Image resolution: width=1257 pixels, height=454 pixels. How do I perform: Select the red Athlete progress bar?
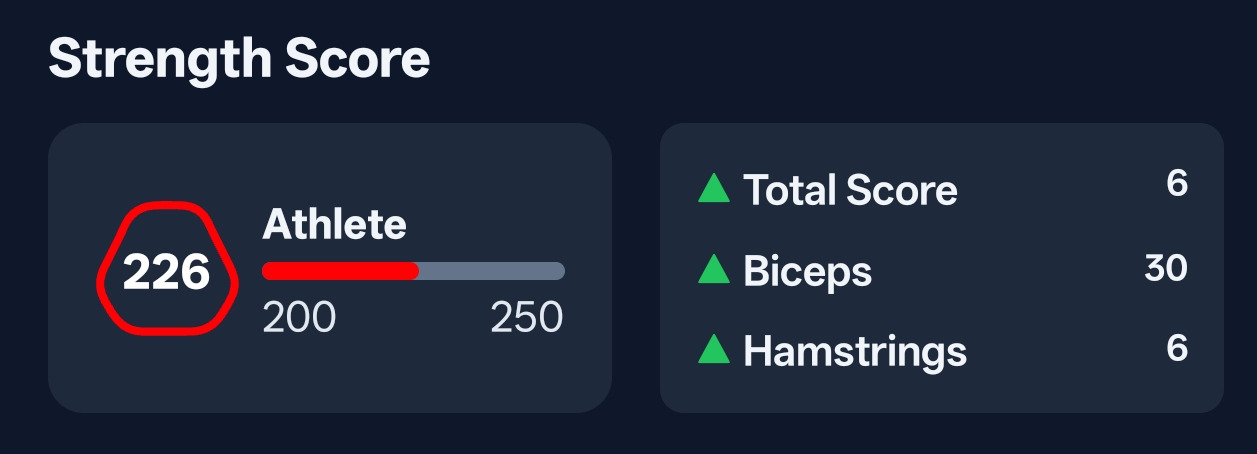340,270
